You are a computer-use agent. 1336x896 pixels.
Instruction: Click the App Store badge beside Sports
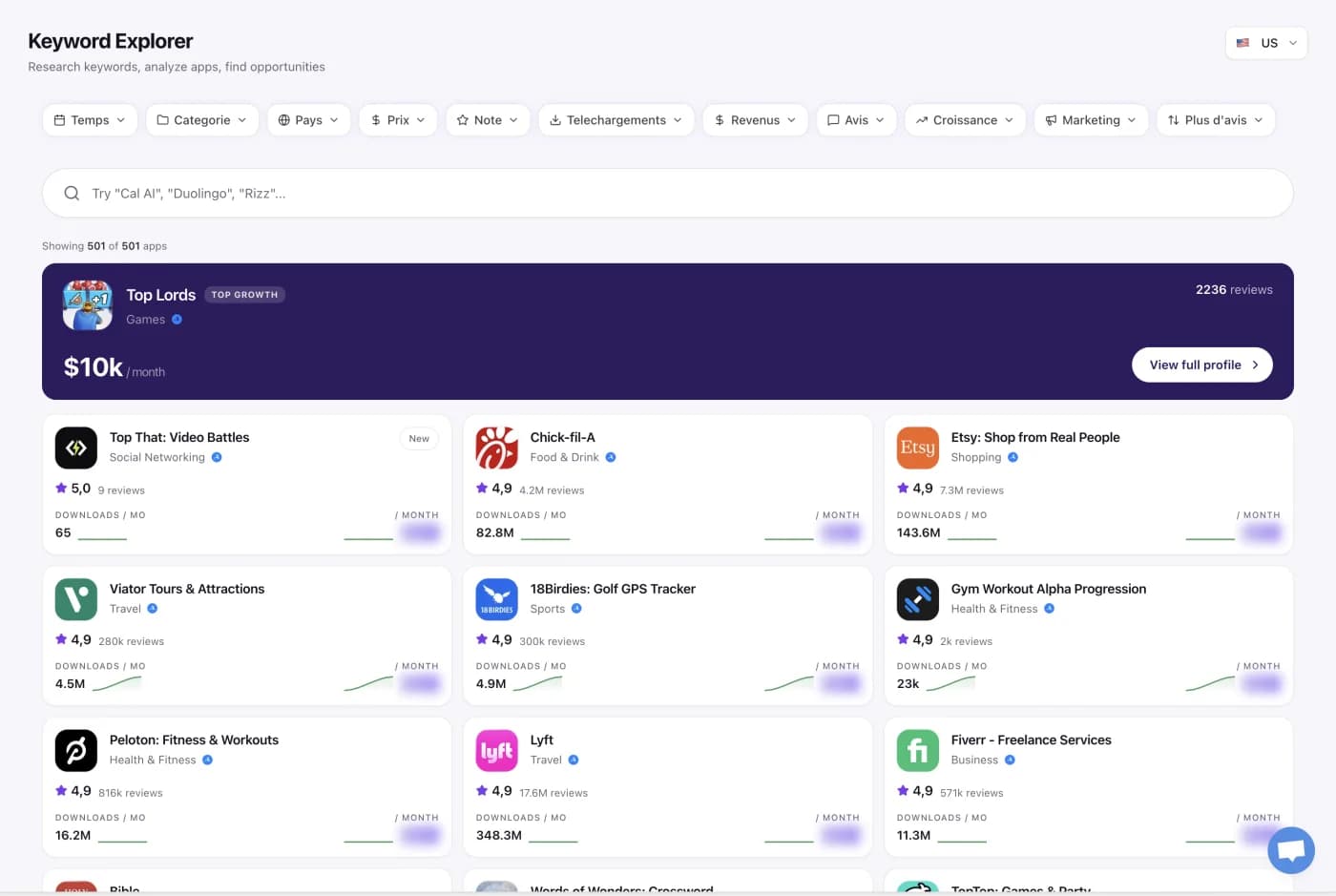(x=576, y=609)
